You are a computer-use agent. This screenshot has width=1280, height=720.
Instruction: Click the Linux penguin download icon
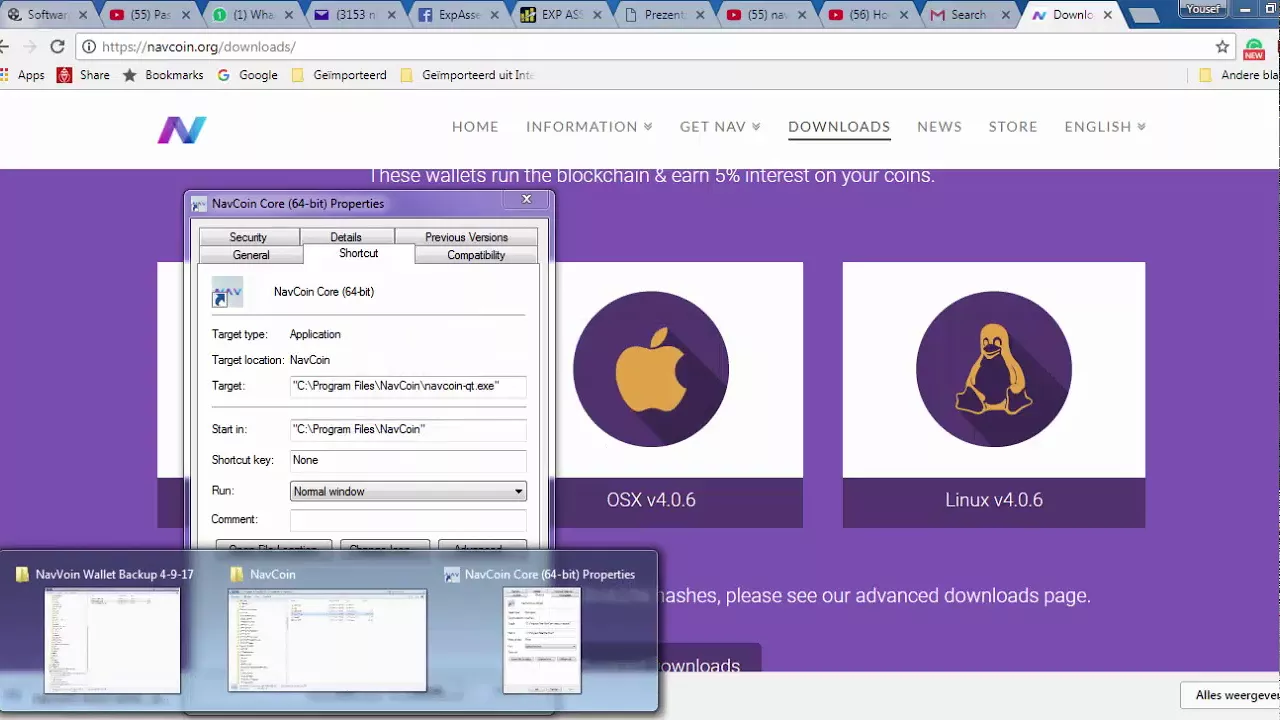(x=994, y=369)
